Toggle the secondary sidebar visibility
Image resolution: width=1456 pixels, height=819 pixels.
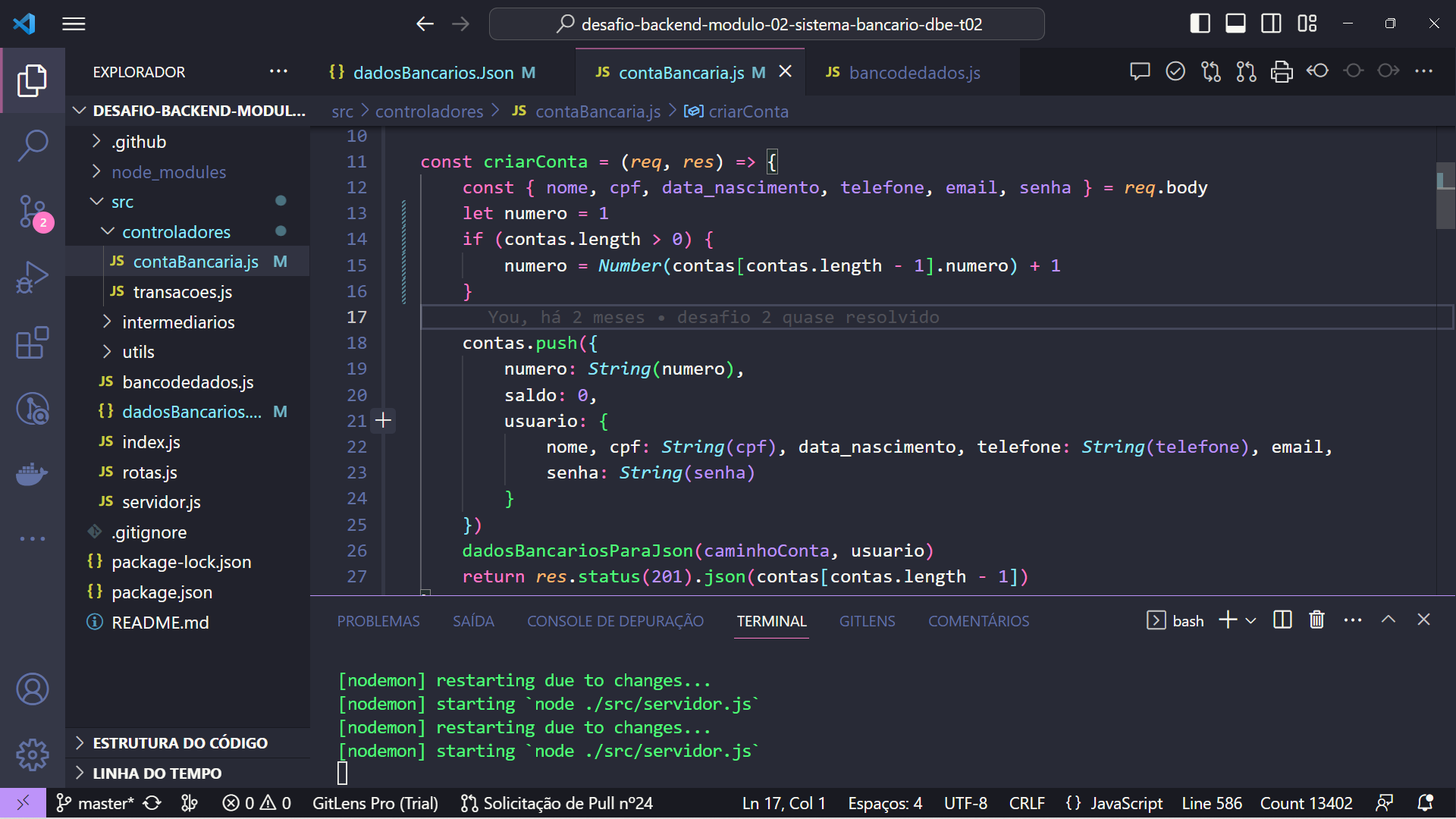click(1271, 24)
